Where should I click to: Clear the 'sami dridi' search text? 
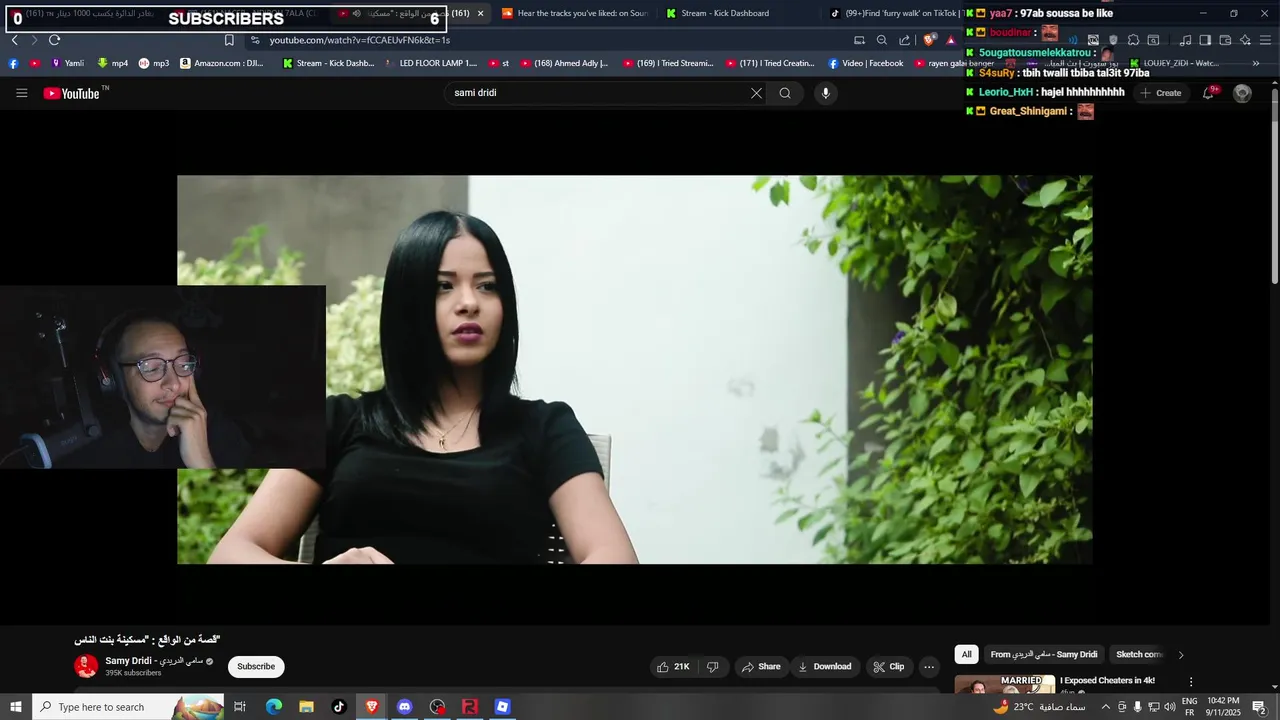(x=756, y=93)
